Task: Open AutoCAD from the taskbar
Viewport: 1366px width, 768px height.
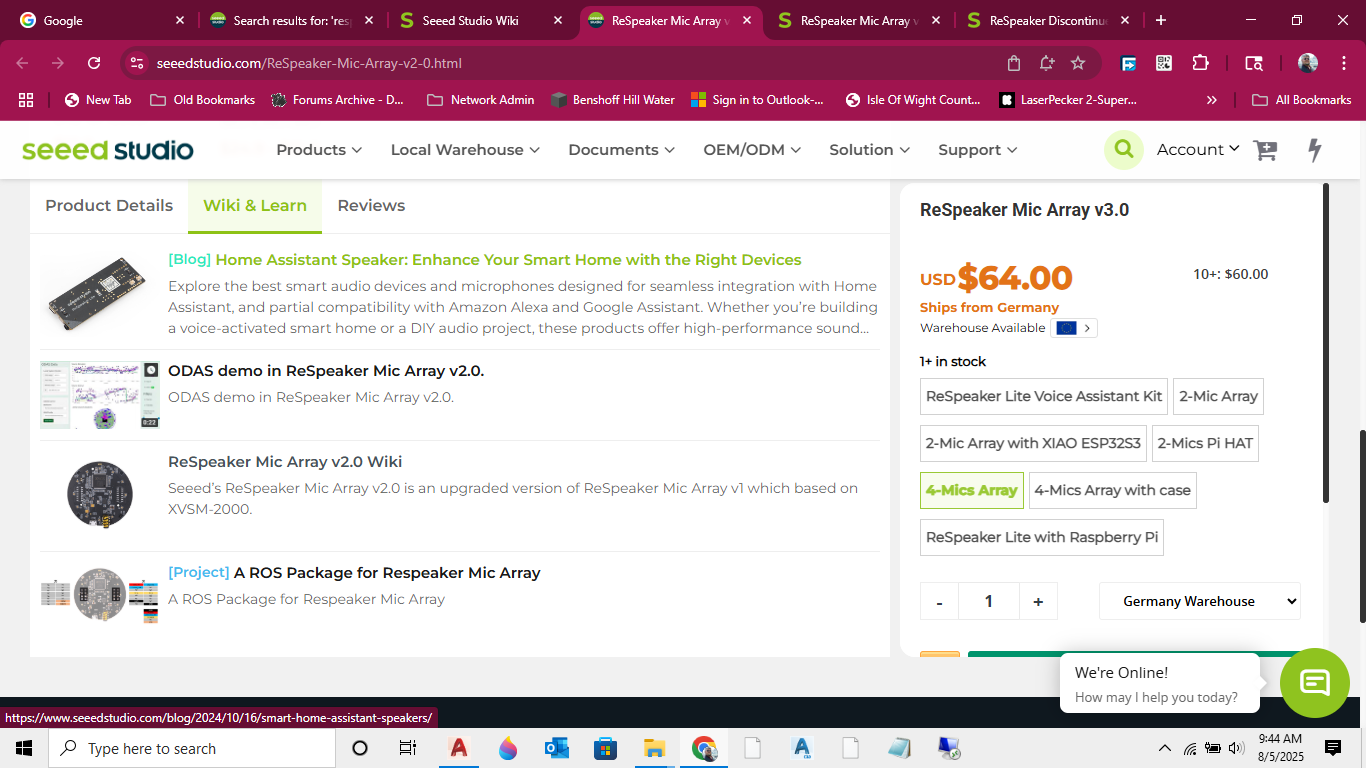Action: (459, 748)
